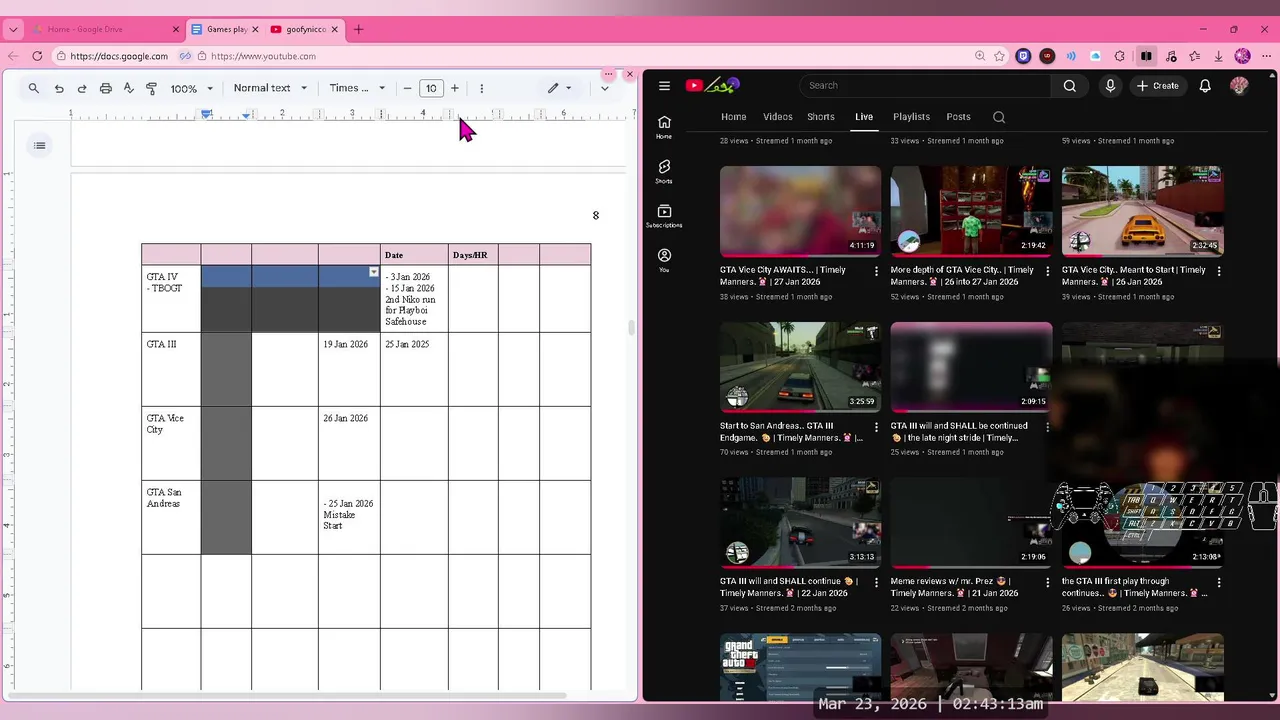
Task: Decrease font size with minus button
Action: 407,88
